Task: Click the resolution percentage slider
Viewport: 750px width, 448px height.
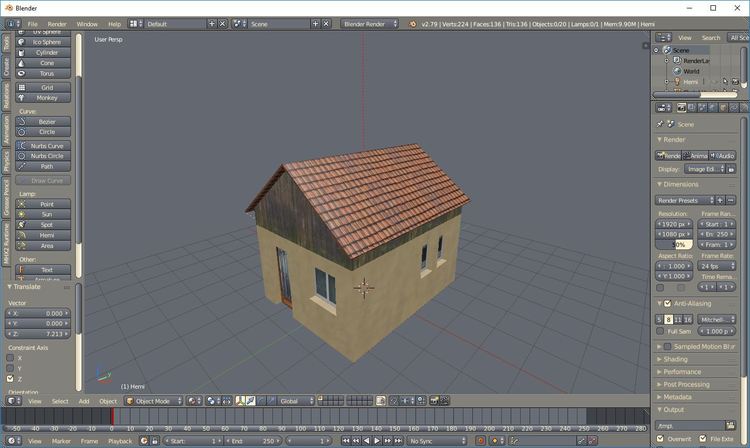Action: click(673, 244)
